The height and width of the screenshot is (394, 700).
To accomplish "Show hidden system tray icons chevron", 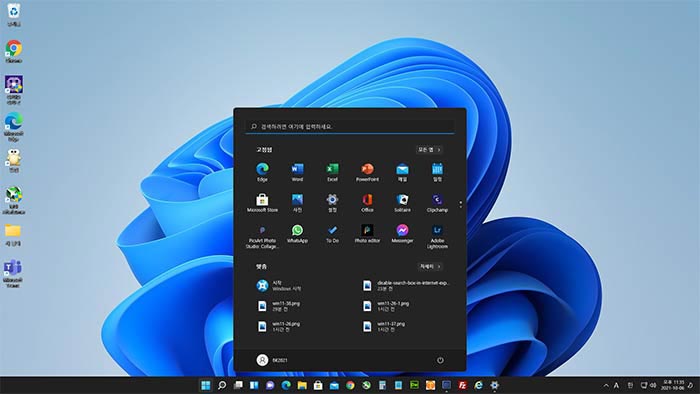I will [606, 386].
